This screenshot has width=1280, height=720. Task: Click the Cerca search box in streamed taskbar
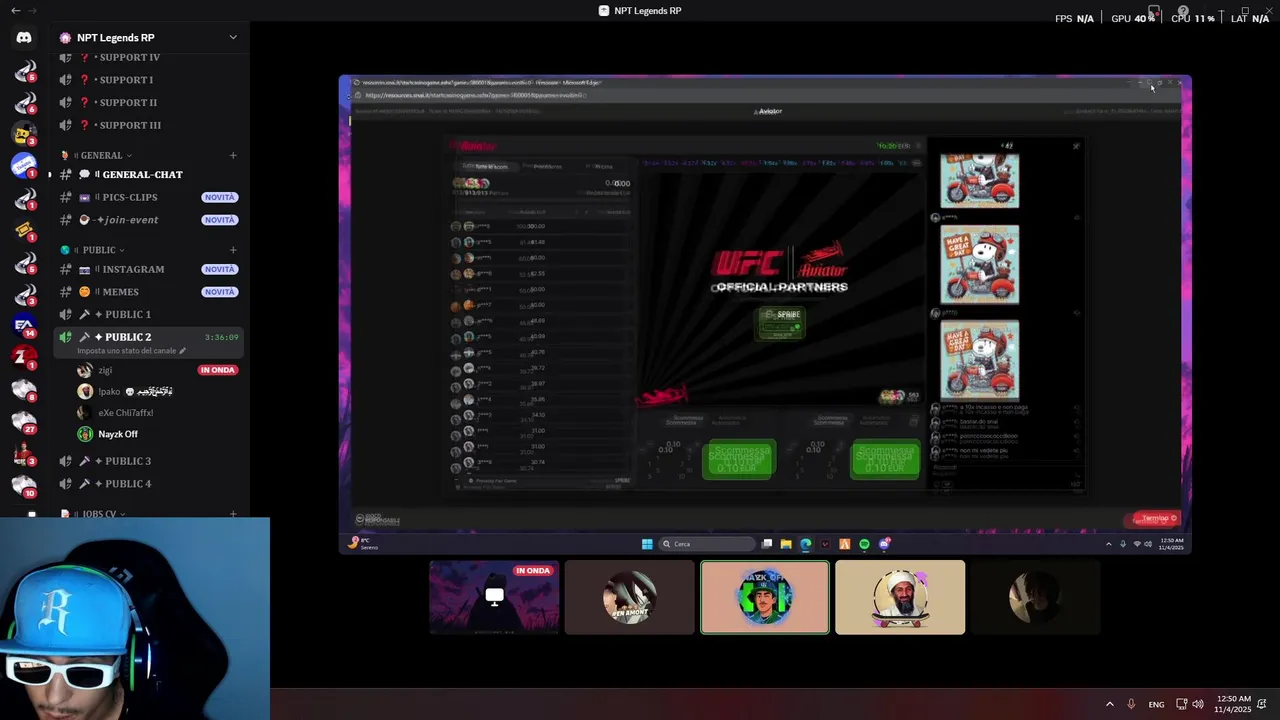click(707, 544)
